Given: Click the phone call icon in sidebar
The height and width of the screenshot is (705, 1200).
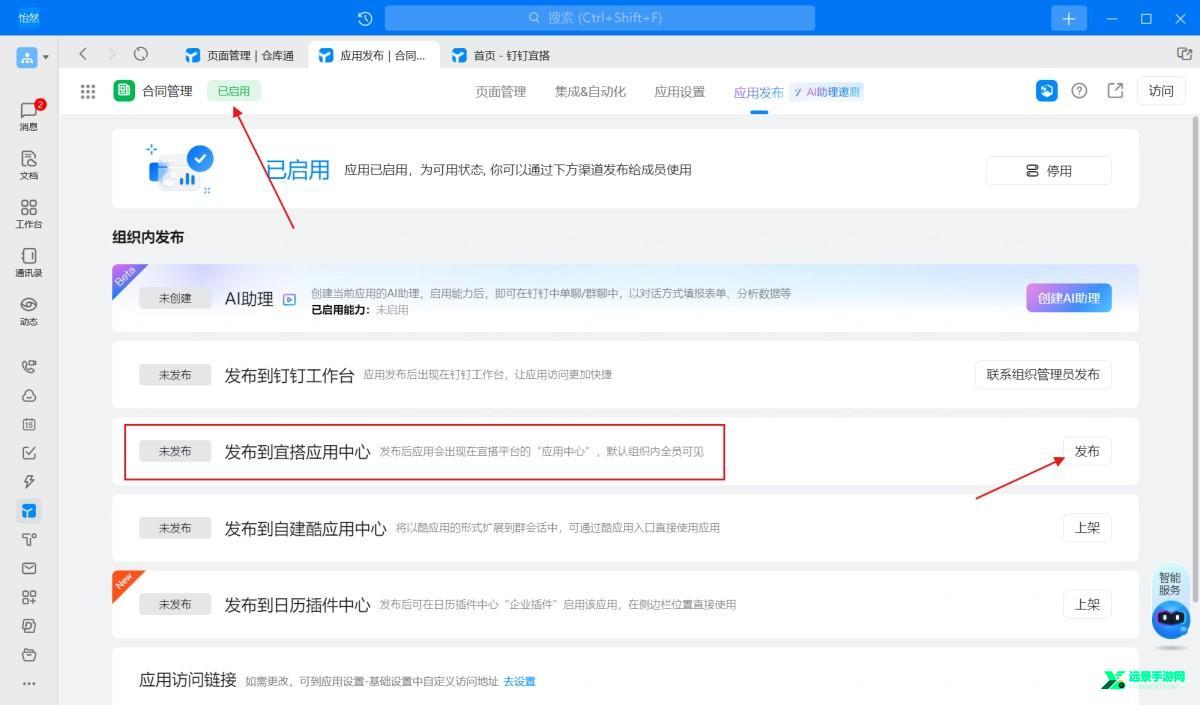Looking at the screenshot, I should click(29, 367).
